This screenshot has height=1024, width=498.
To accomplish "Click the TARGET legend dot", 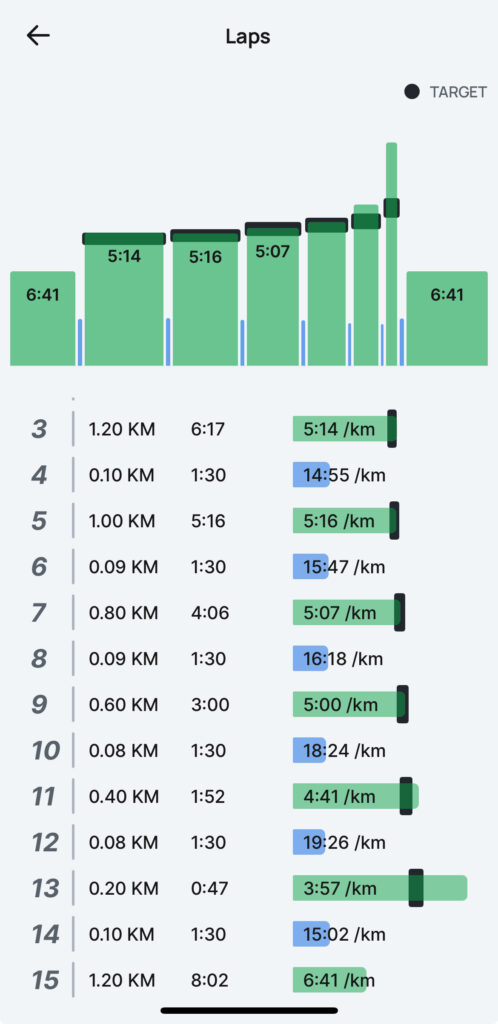I will pos(412,92).
